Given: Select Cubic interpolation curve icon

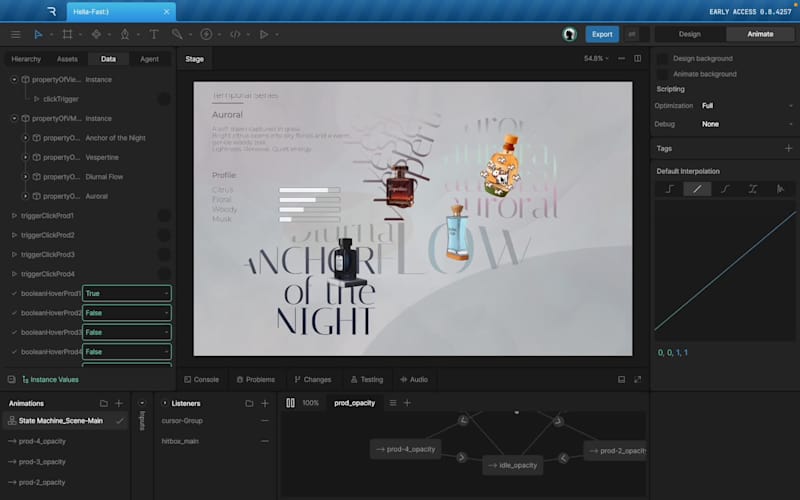Looking at the screenshot, I should click(x=724, y=189).
